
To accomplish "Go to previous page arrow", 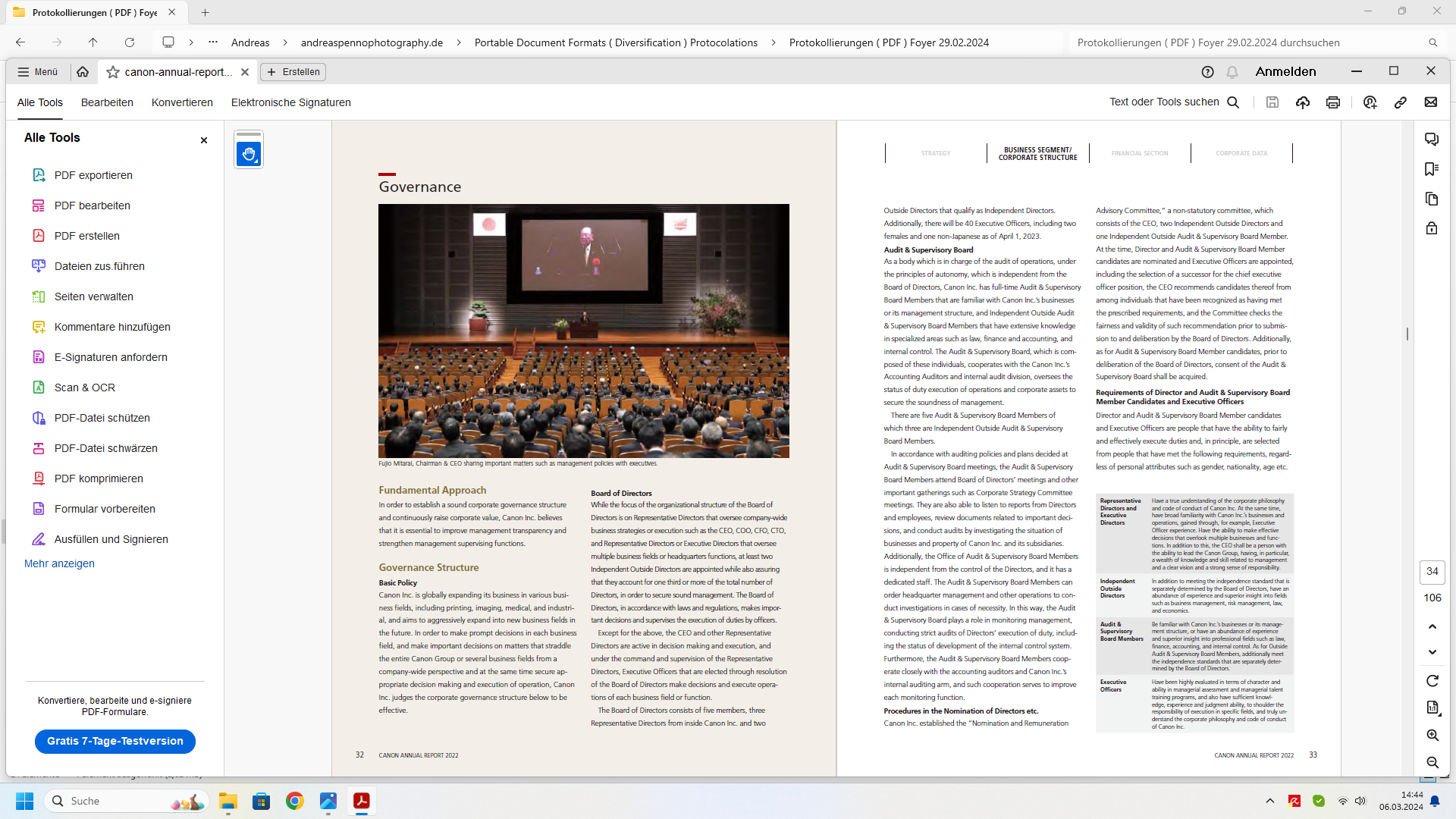I will coord(1432,626).
